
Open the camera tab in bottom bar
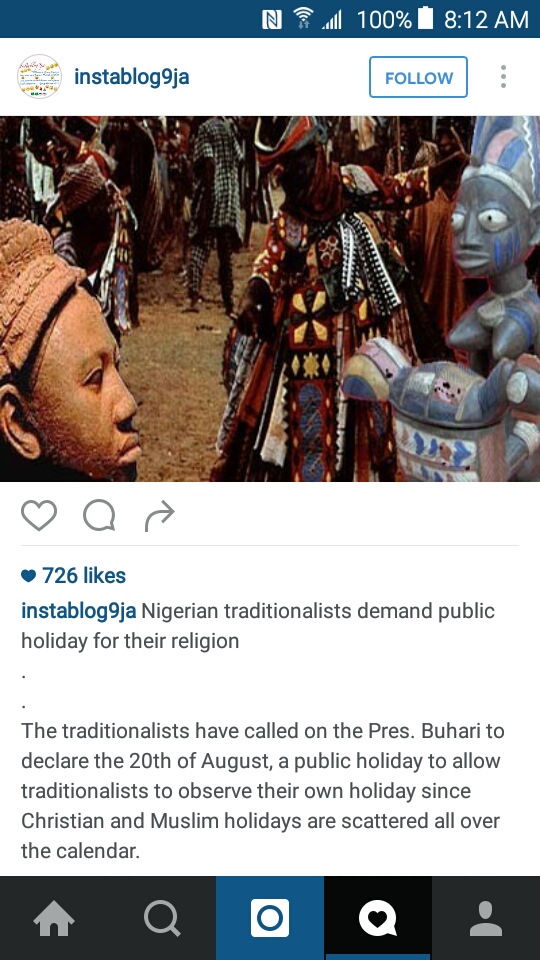pyautogui.click(x=270, y=918)
